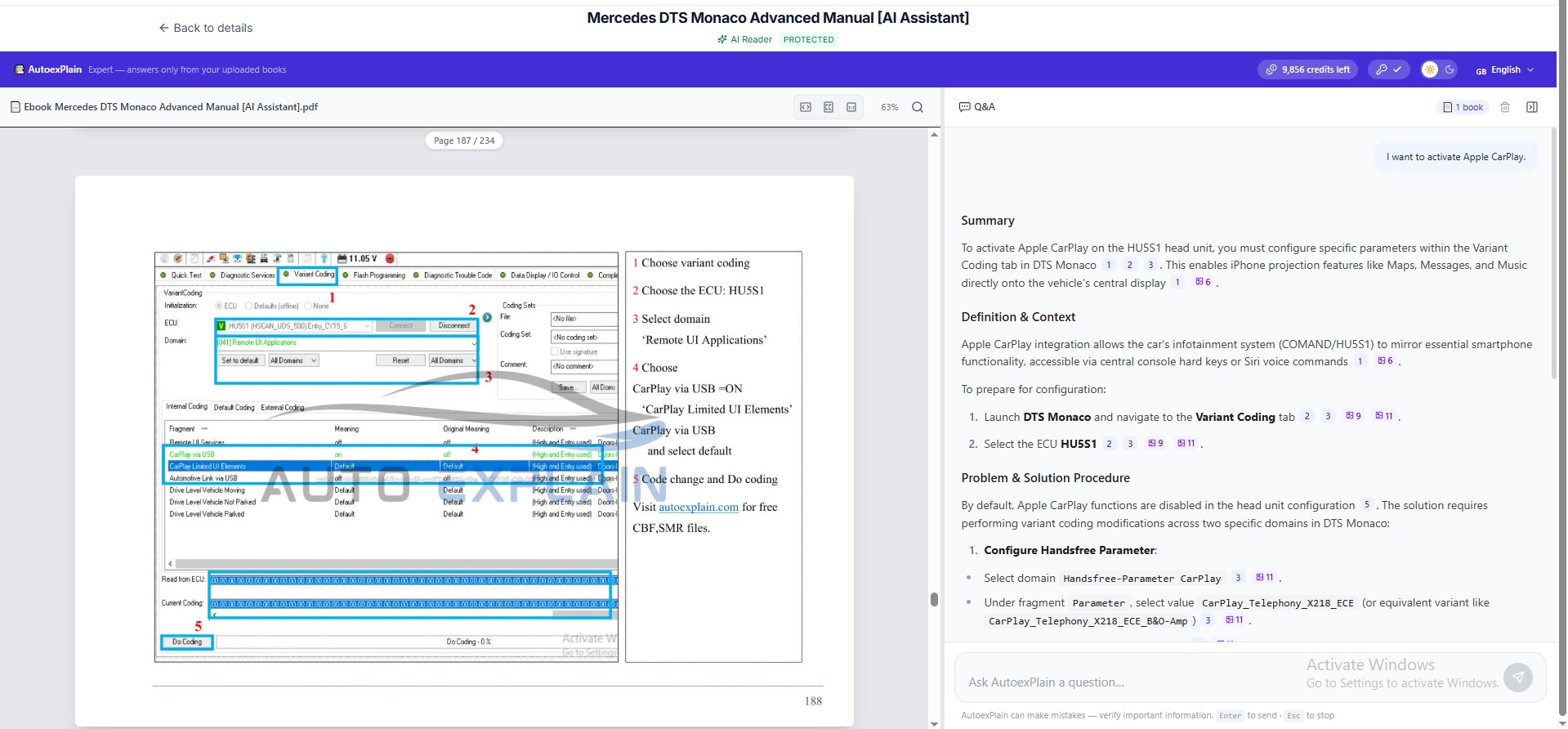The width and height of the screenshot is (1568, 729).
Task: Click the PDF scrollbar up arrow
Action: [x=934, y=135]
